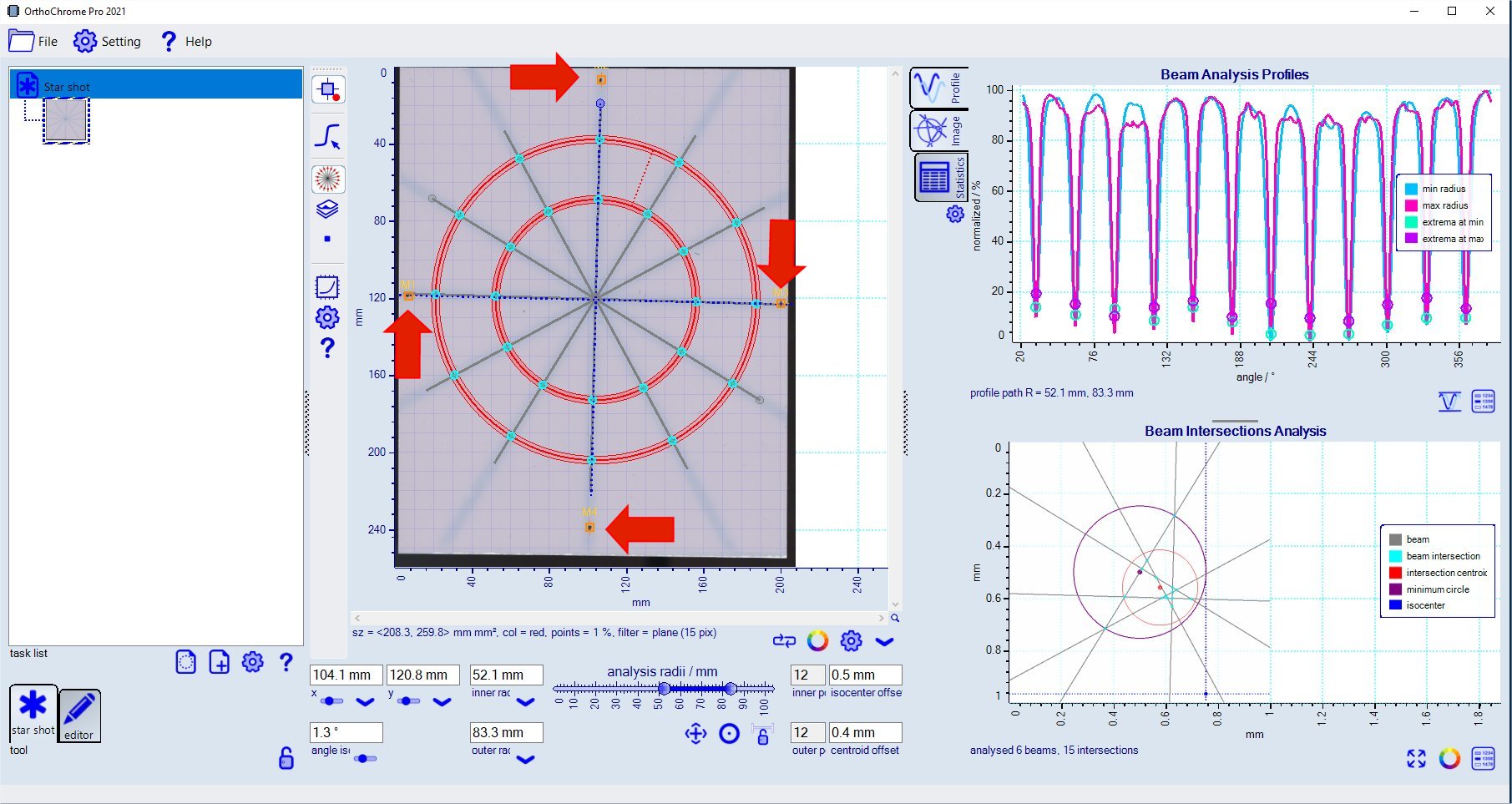Click the color wheel icon below the image
The width and height of the screenshot is (1512, 804).
pos(817,641)
